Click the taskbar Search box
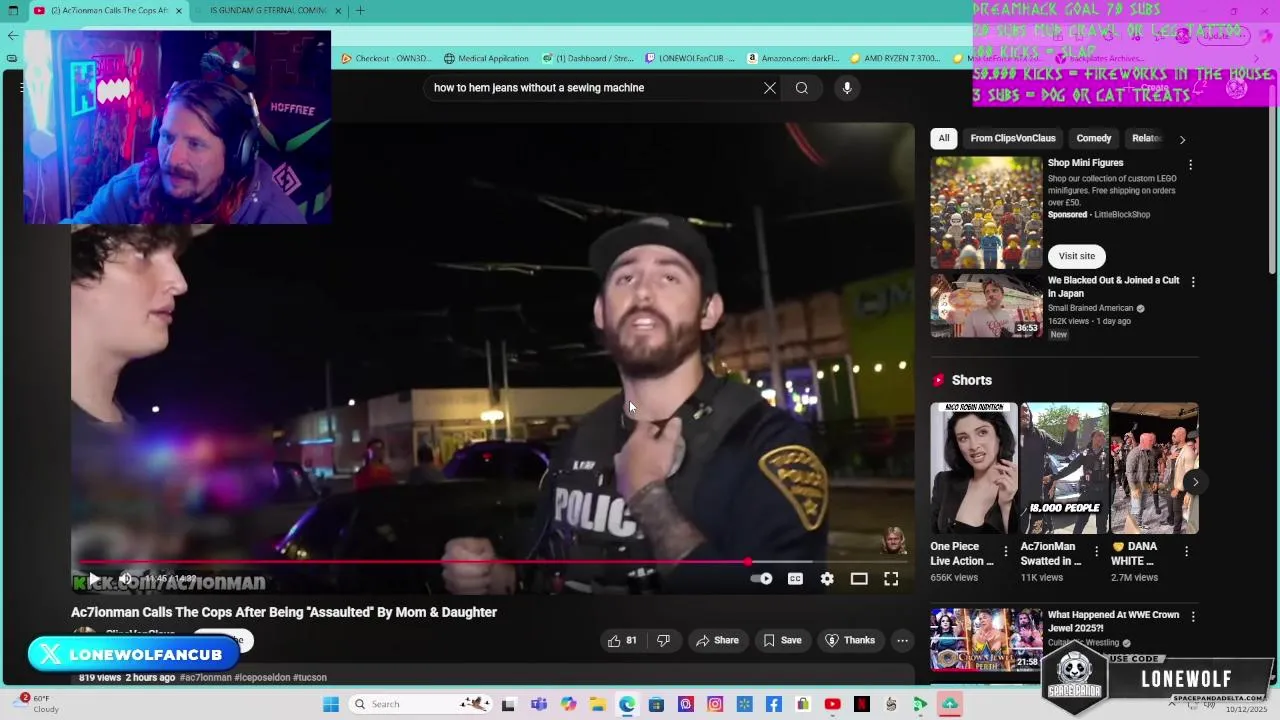Image resolution: width=1280 pixels, height=720 pixels. tap(420, 704)
